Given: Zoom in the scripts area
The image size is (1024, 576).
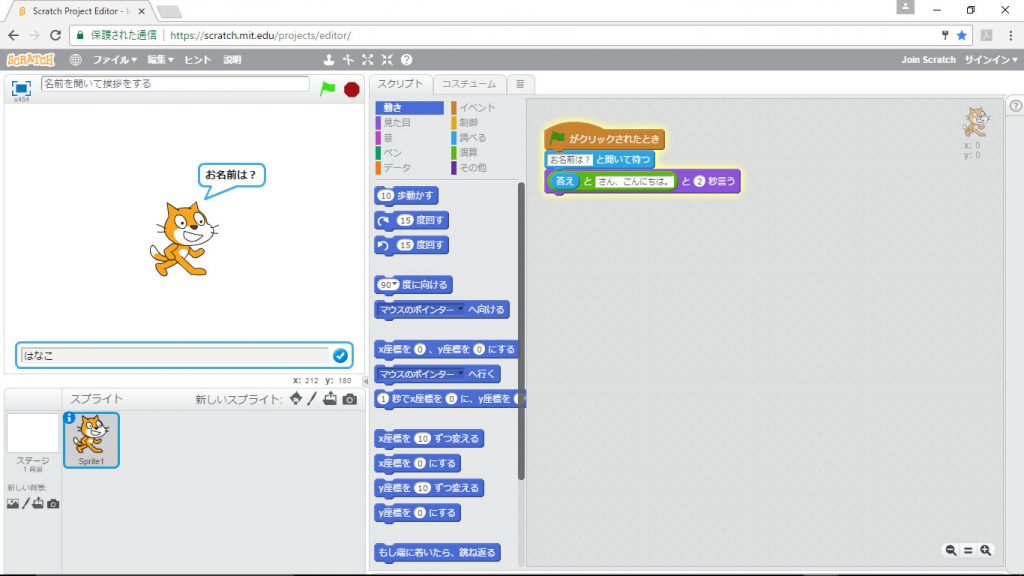Looking at the screenshot, I should click(x=985, y=551).
